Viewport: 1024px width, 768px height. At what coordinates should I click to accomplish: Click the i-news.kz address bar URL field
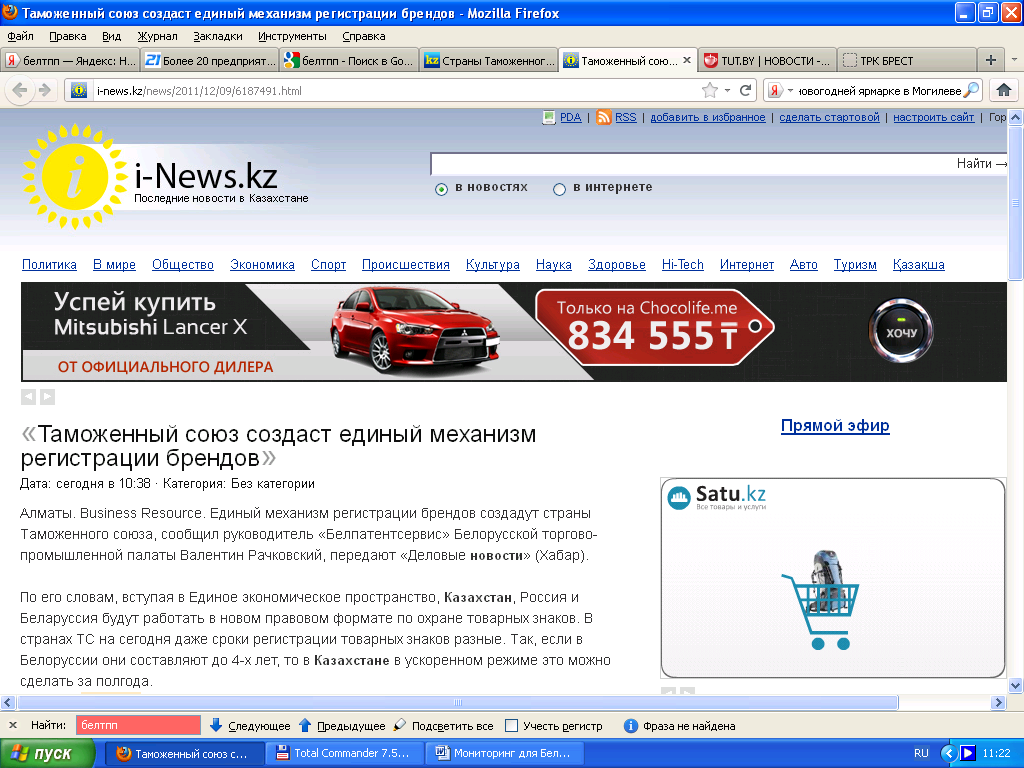pos(392,91)
